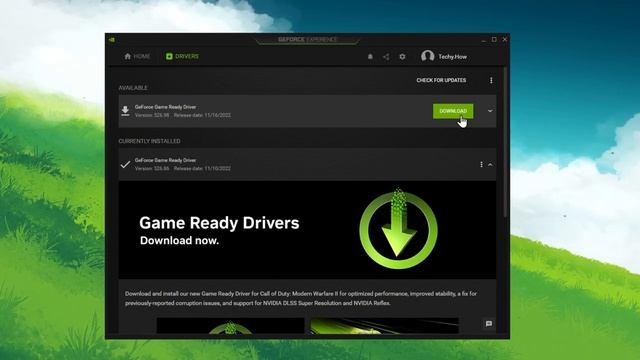The image size is (640, 360).
Task: Open the Home tab
Action: tap(137, 56)
